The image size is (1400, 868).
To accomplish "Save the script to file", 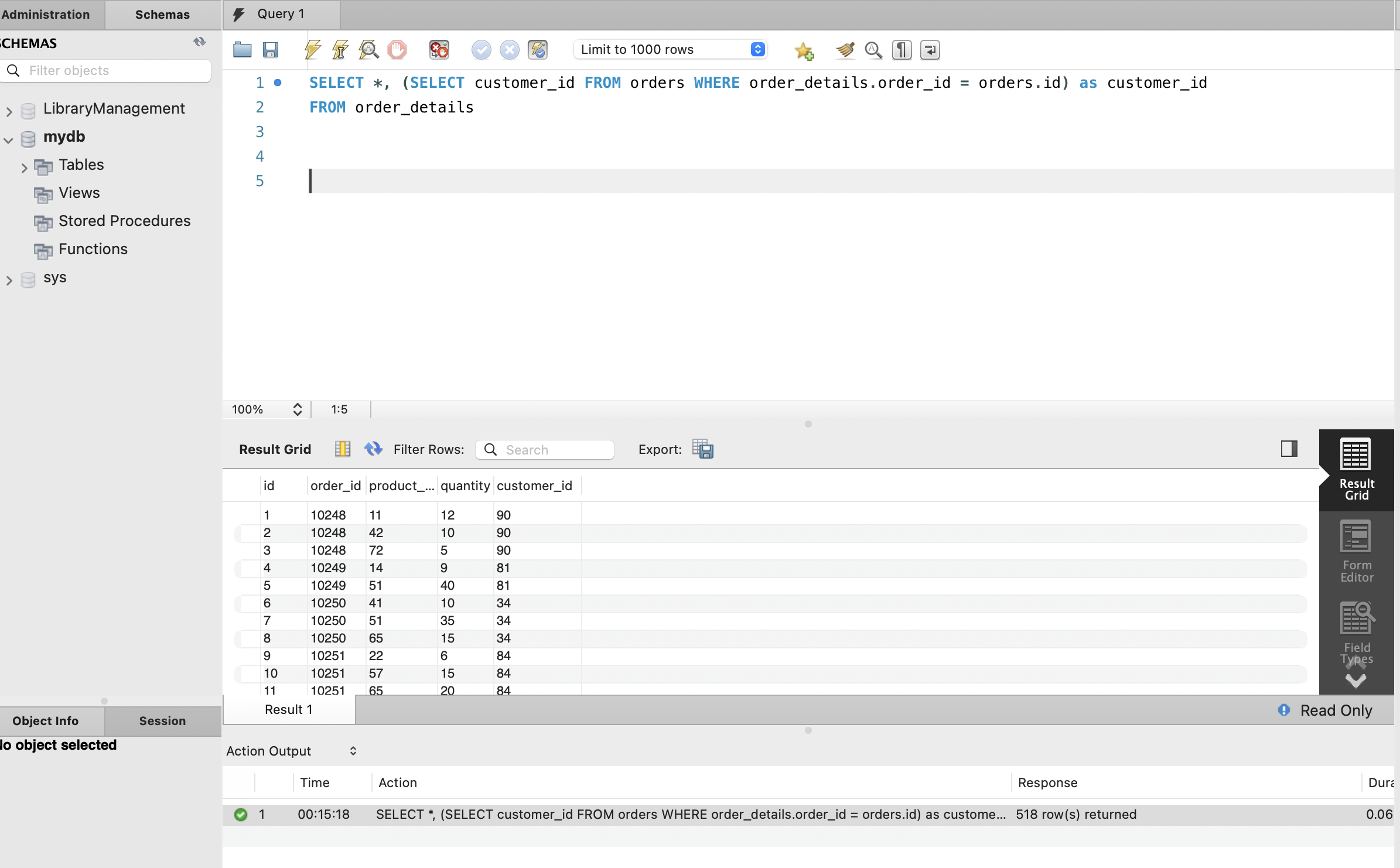I will click(x=270, y=50).
